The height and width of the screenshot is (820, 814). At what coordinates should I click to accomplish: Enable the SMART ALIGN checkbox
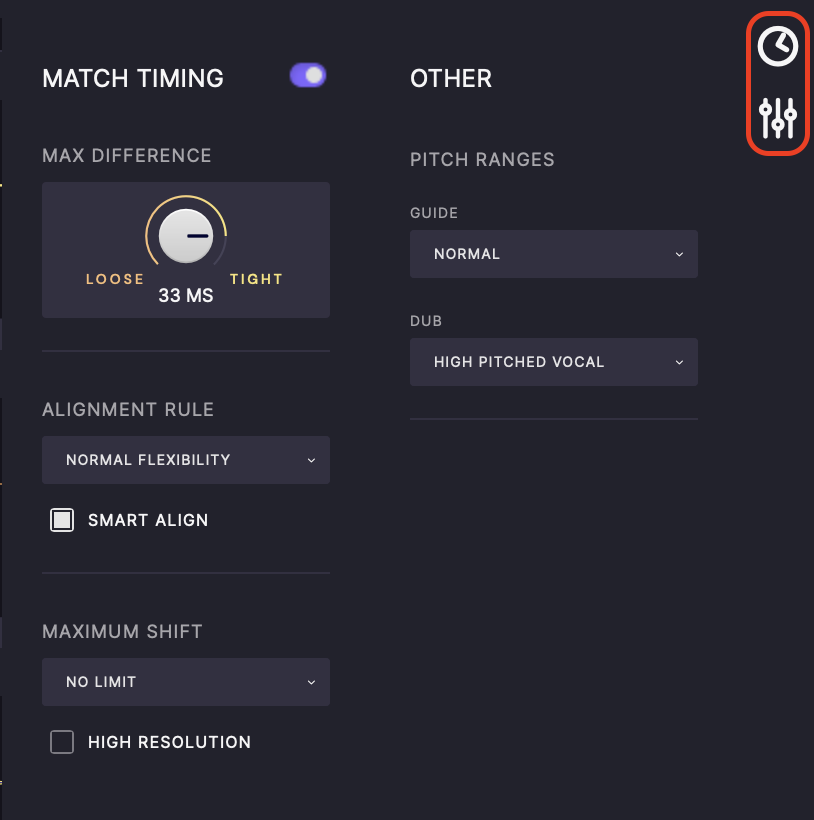[x=61, y=520]
